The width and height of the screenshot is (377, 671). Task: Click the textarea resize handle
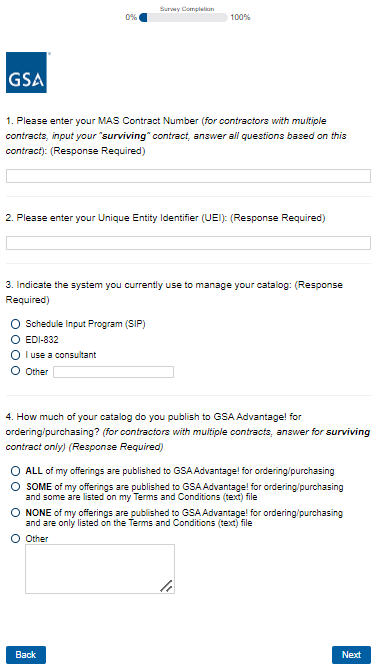(x=166, y=586)
